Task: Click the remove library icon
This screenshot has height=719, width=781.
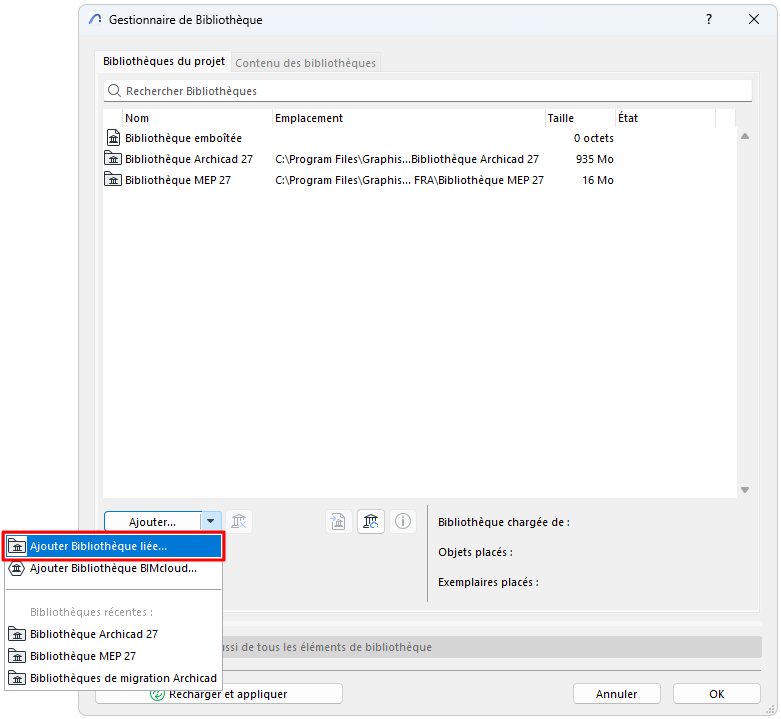Action: pyautogui.click(x=239, y=521)
